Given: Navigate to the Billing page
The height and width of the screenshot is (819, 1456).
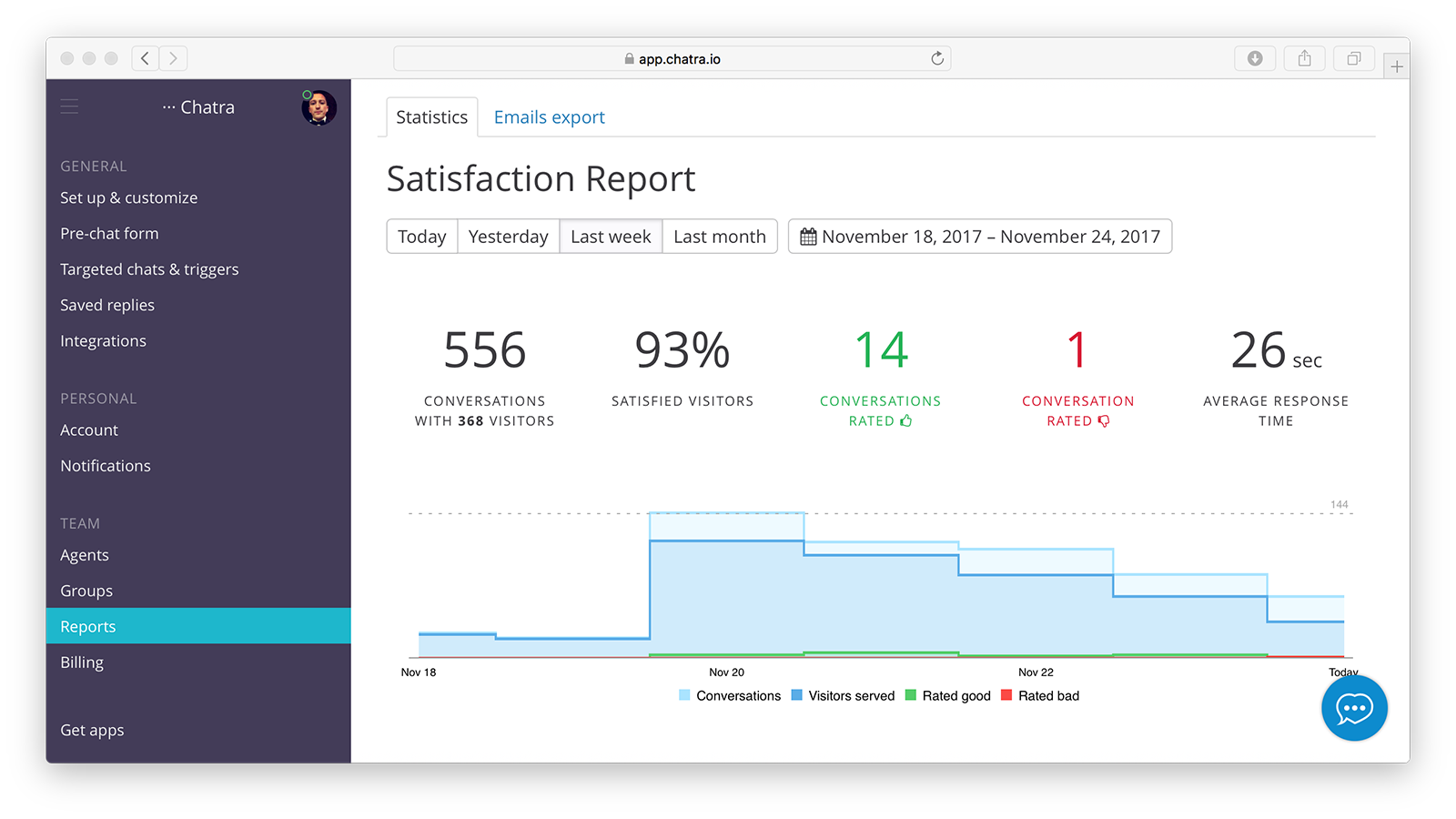Looking at the screenshot, I should [x=81, y=662].
